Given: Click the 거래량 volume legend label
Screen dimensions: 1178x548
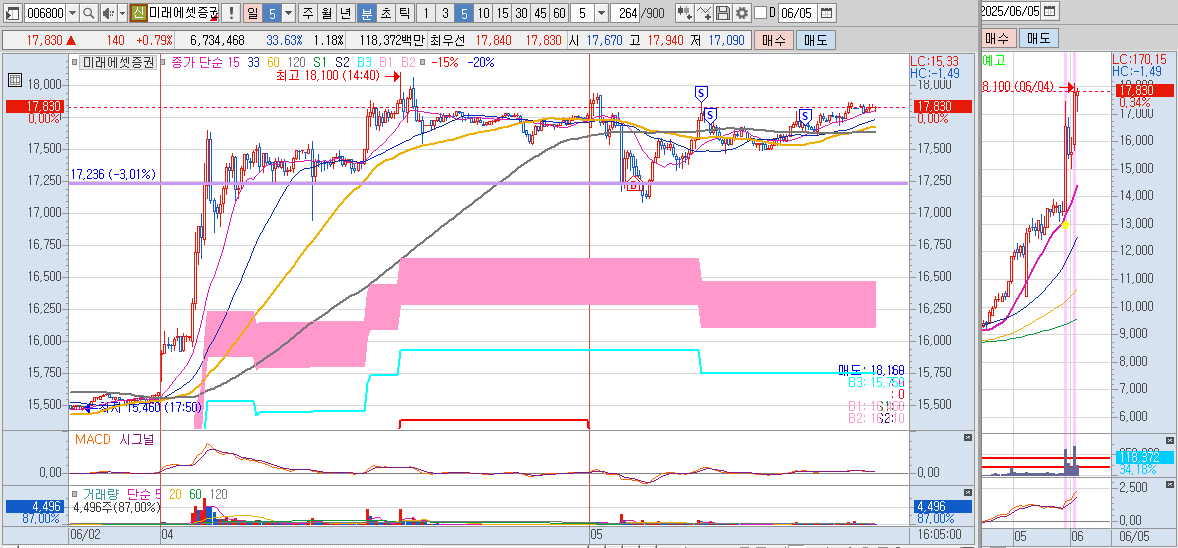Looking at the screenshot, I should click(x=101, y=494).
